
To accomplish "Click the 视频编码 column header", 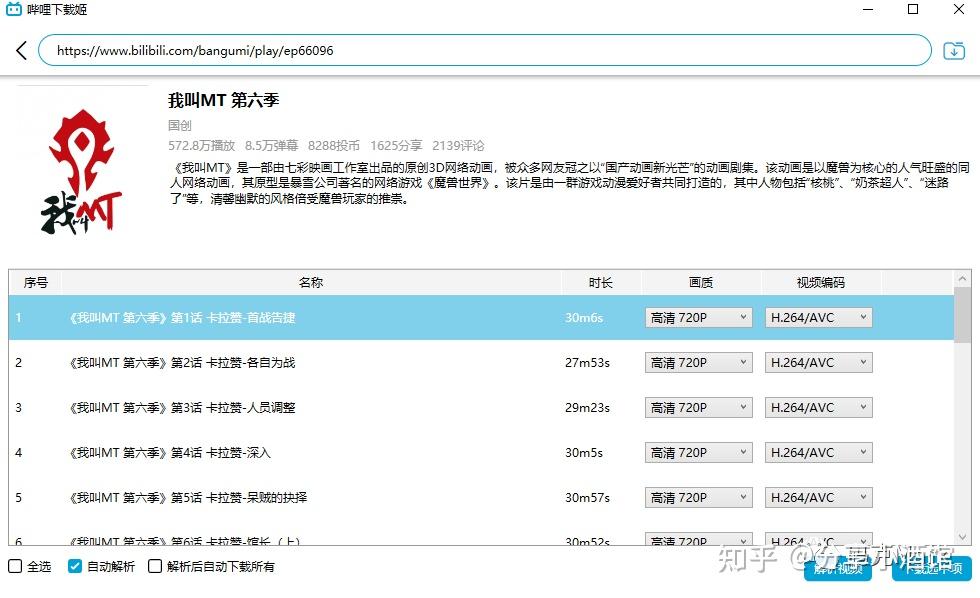I will pos(821,282).
